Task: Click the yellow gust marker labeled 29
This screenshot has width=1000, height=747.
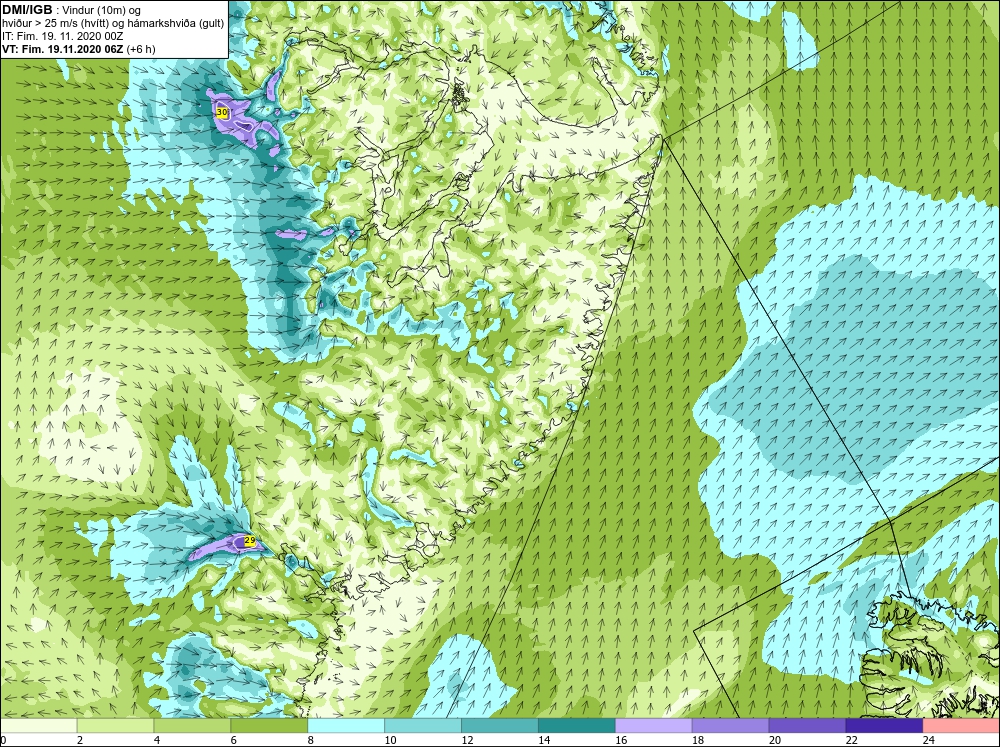Action: 250,541
